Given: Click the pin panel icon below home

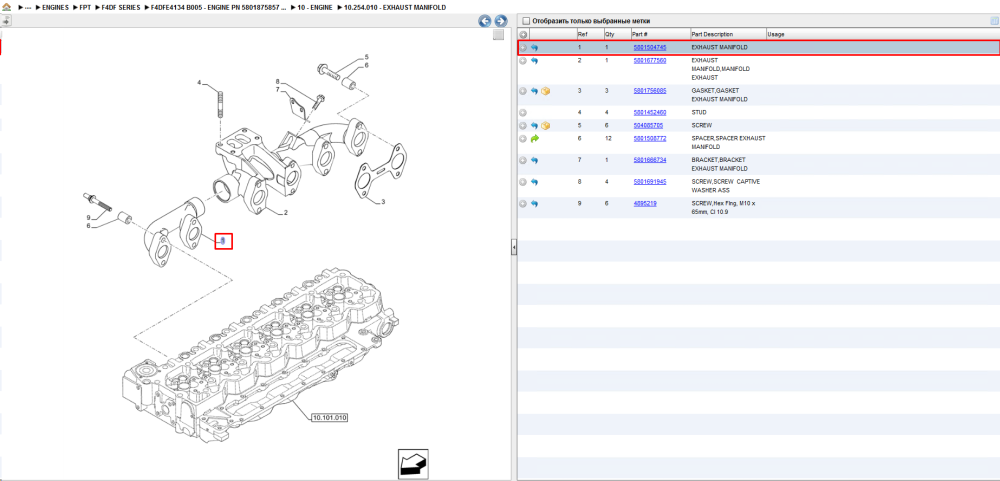Looking at the screenshot, I should 6,21.
